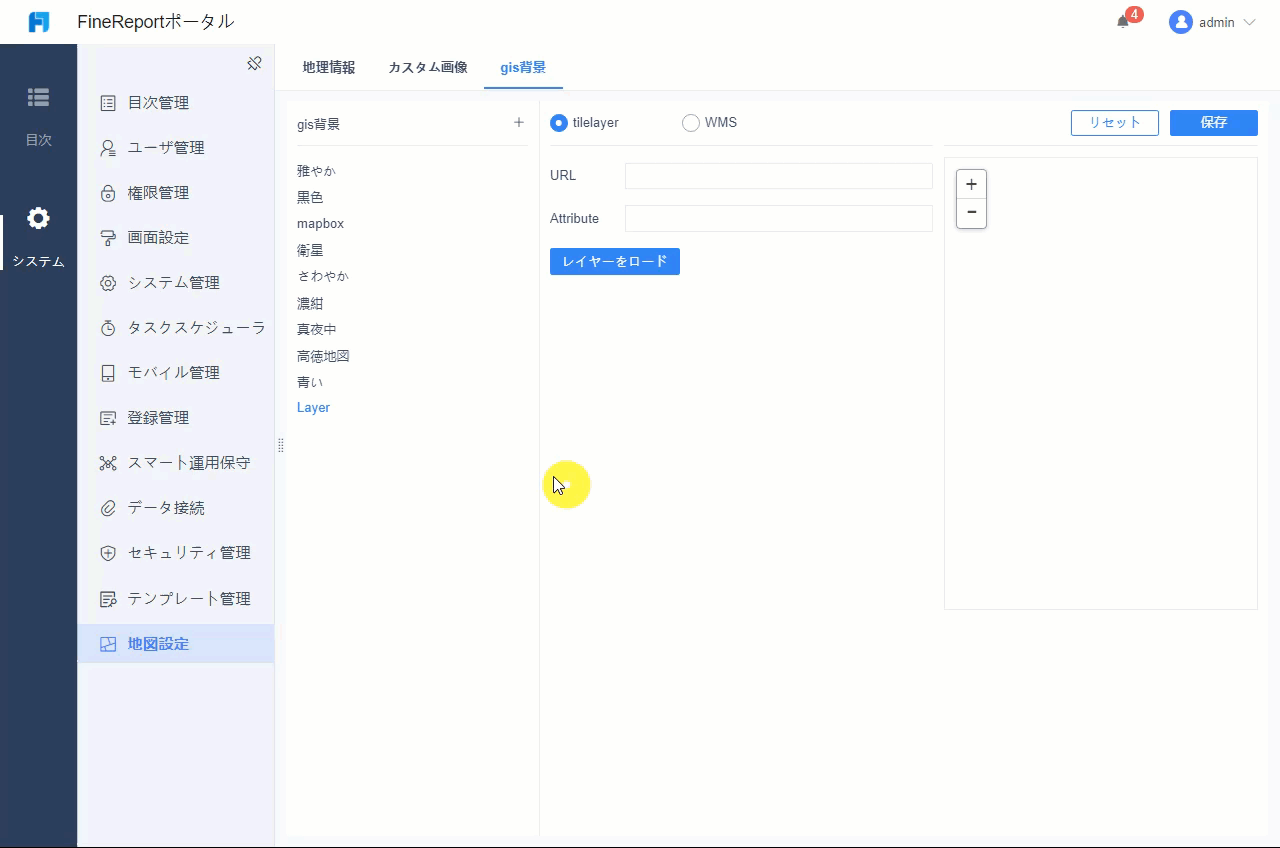Switch to the 地理情報 tab
This screenshot has width=1280, height=848.
328,68
